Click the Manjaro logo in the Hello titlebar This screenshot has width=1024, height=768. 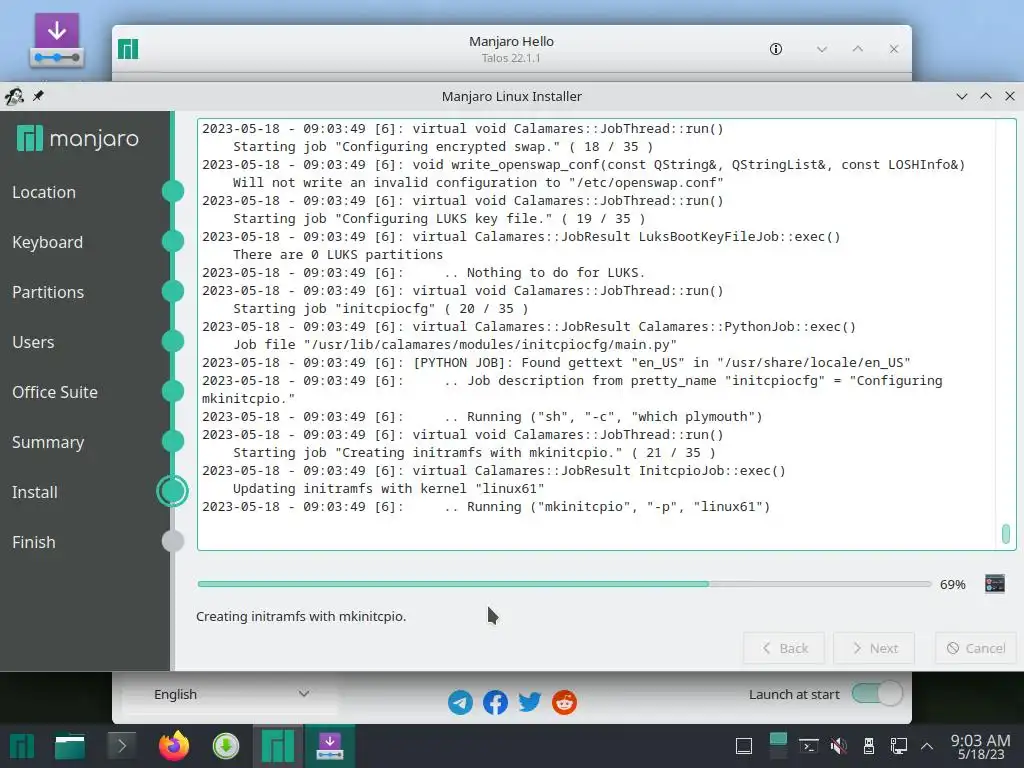(128, 49)
